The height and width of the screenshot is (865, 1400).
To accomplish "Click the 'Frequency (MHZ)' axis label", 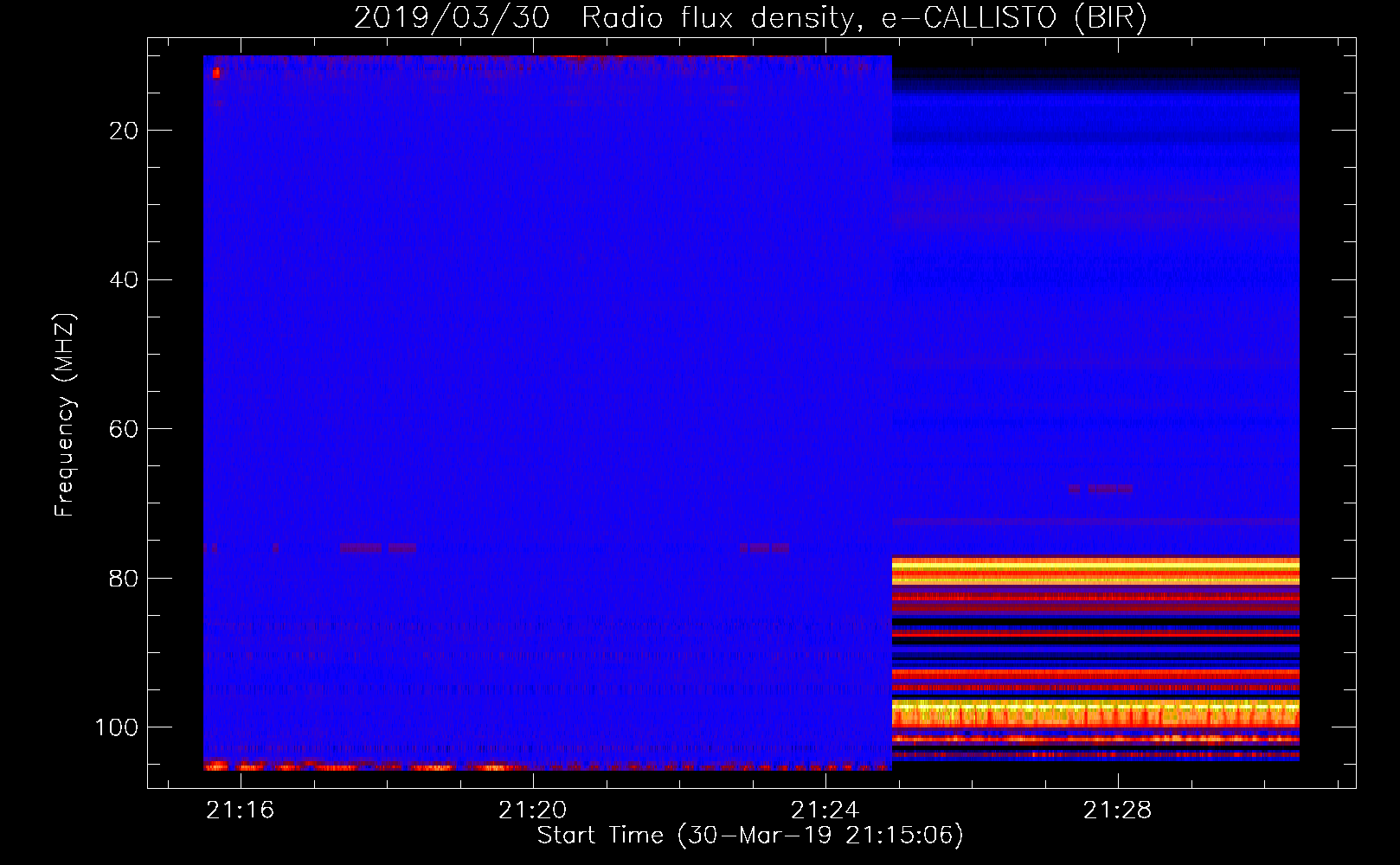I will coord(65,414).
